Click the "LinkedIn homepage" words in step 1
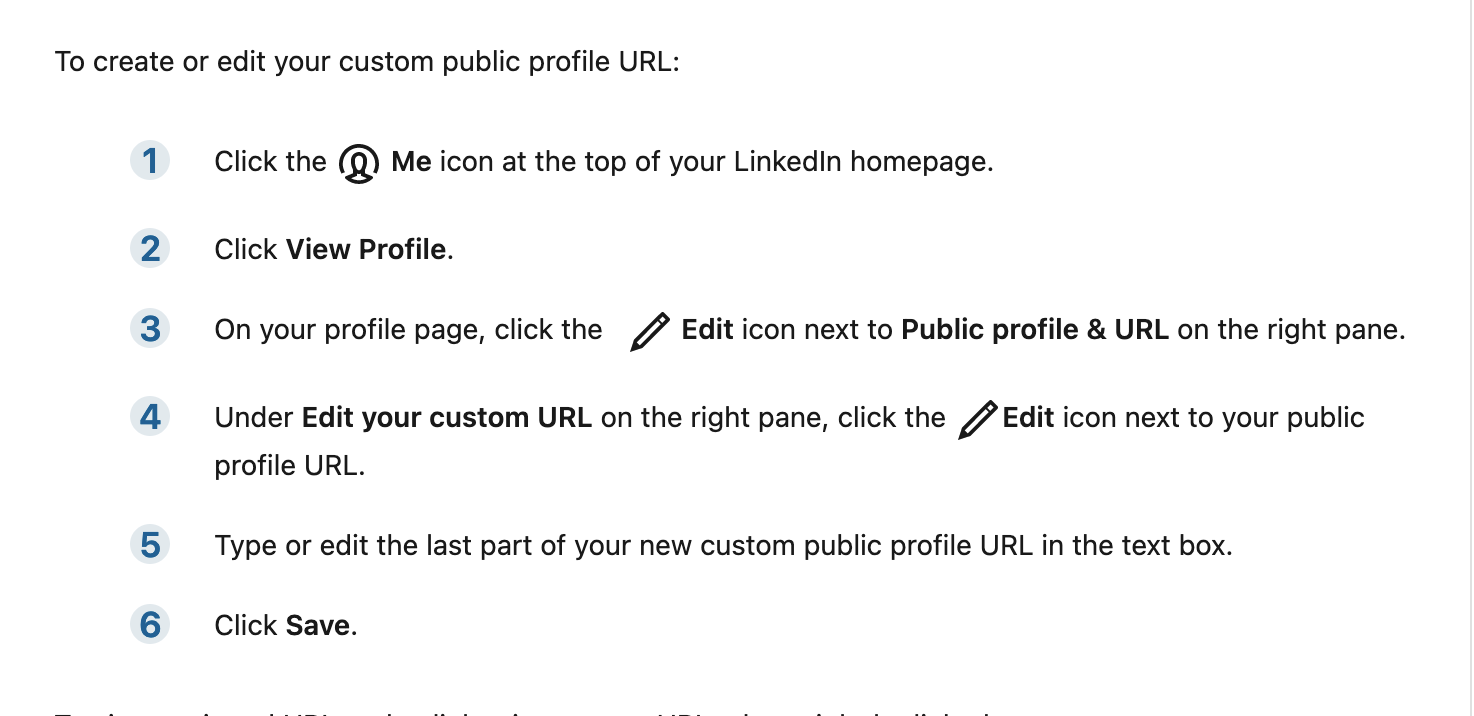The height and width of the screenshot is (716, 1474). coord(863,162)
